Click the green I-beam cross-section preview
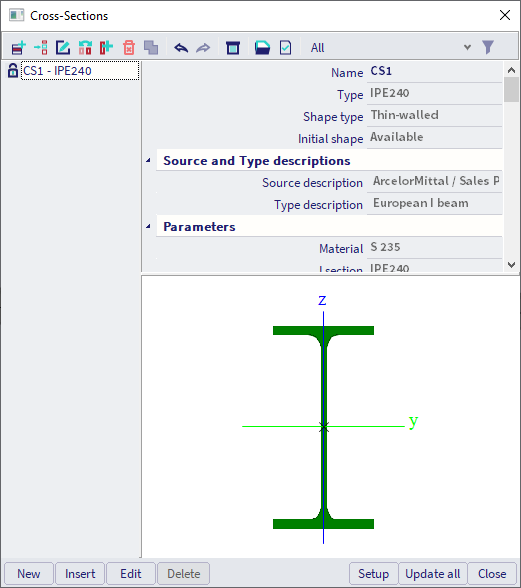521x588 pixels. 323,427
